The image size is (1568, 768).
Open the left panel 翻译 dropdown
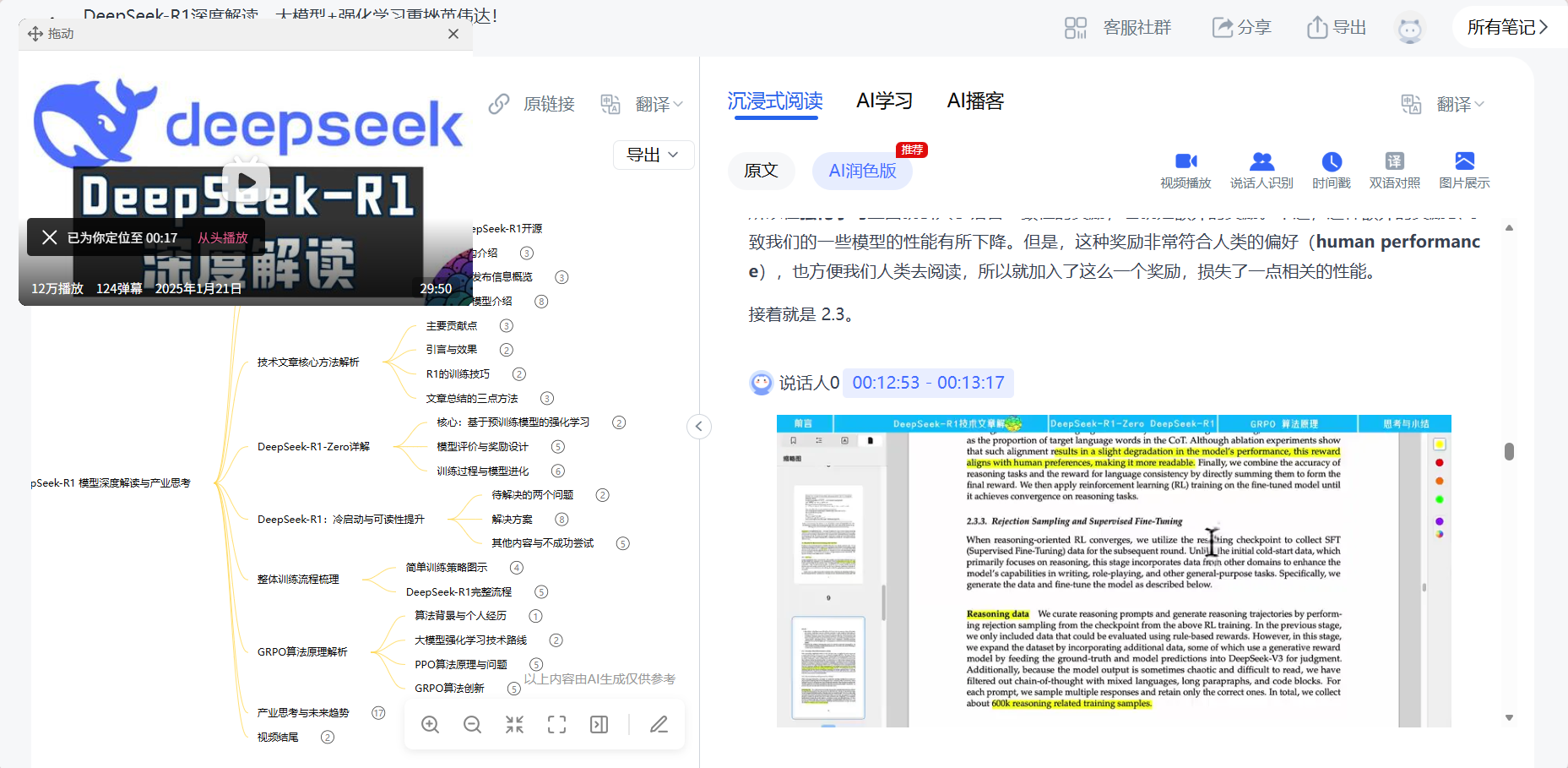642,104
